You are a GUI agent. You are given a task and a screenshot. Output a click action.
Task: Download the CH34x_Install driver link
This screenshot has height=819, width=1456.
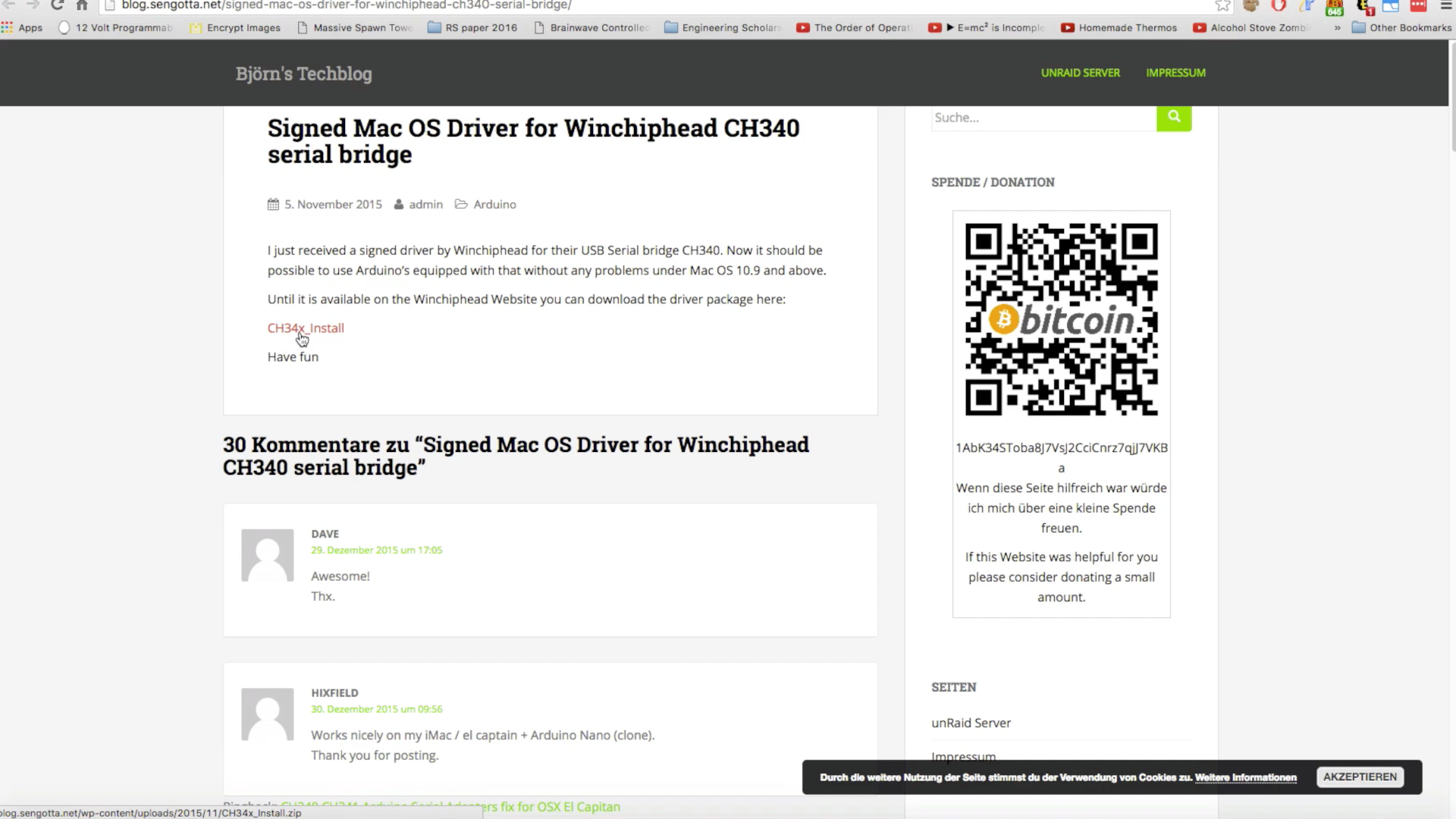306,328
